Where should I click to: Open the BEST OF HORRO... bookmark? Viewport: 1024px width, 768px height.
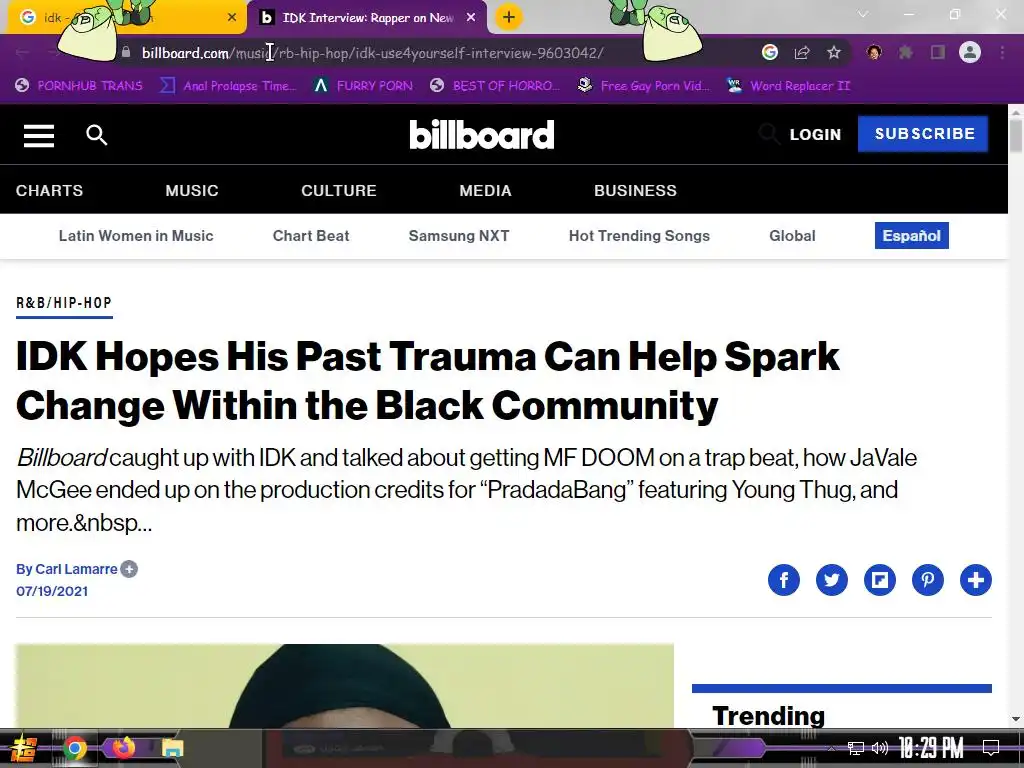coord(495,86)
